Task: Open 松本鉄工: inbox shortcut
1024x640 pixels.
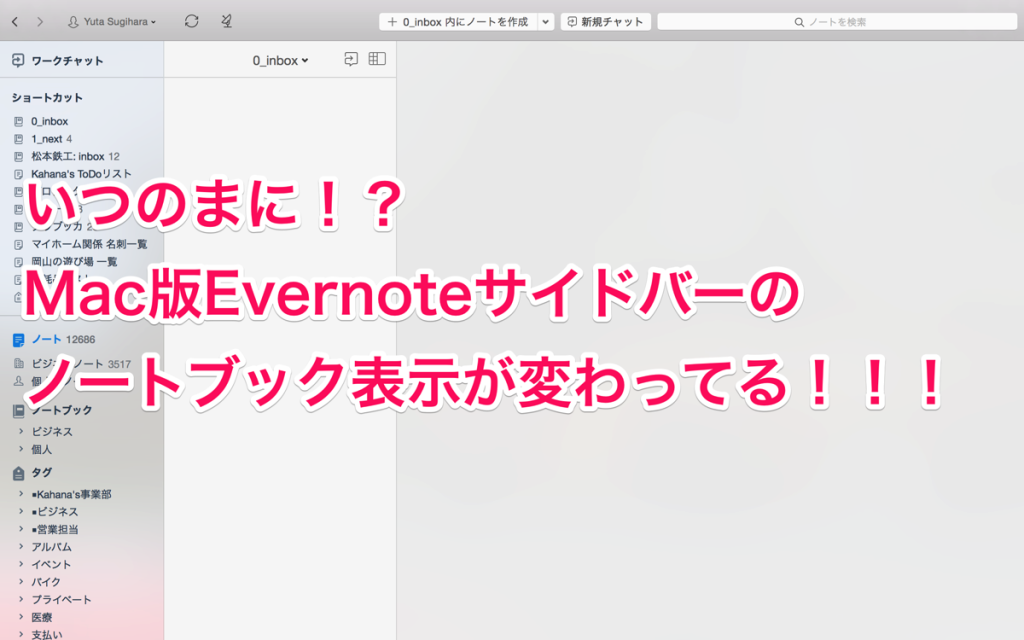Action: point(75,156)
